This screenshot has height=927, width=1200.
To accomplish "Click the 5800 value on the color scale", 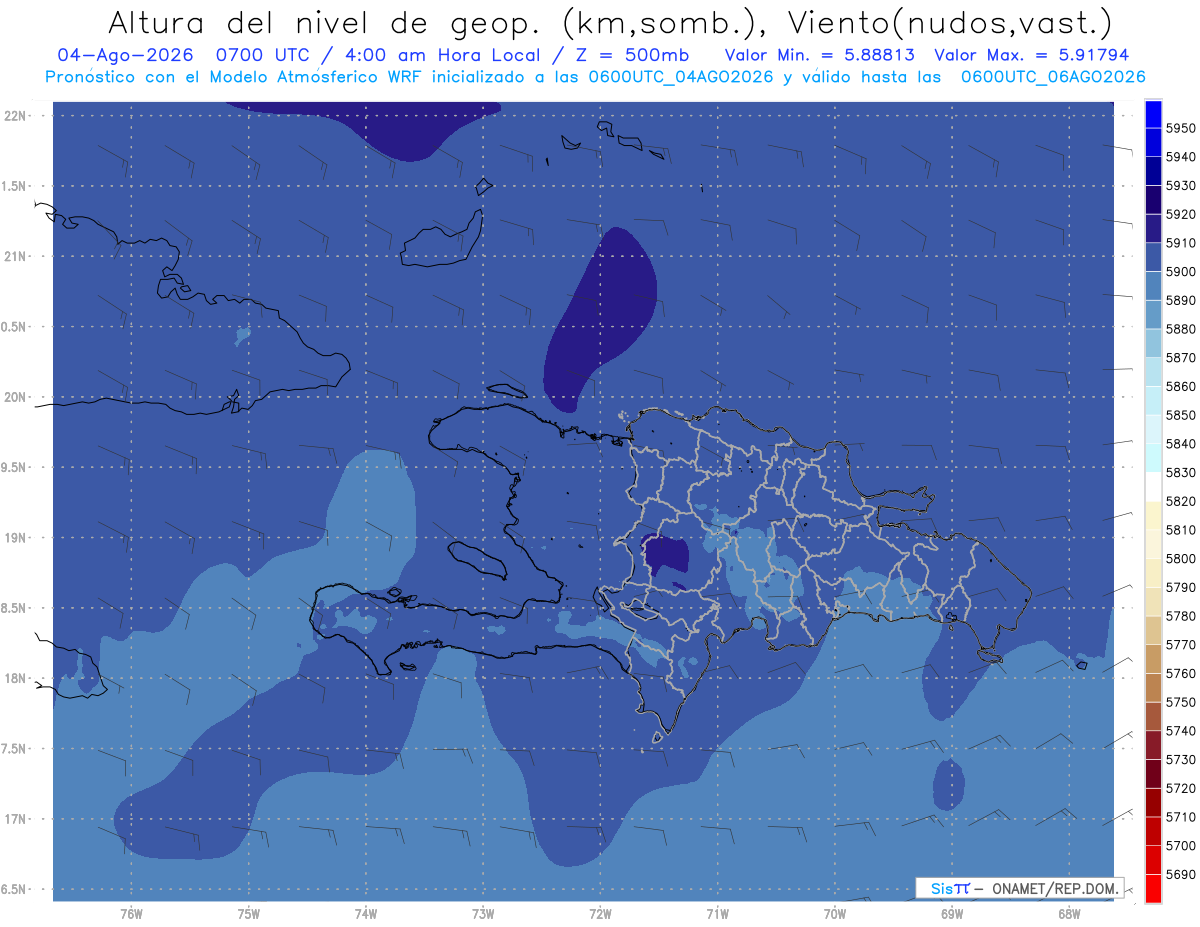I will click(1181, 558).
